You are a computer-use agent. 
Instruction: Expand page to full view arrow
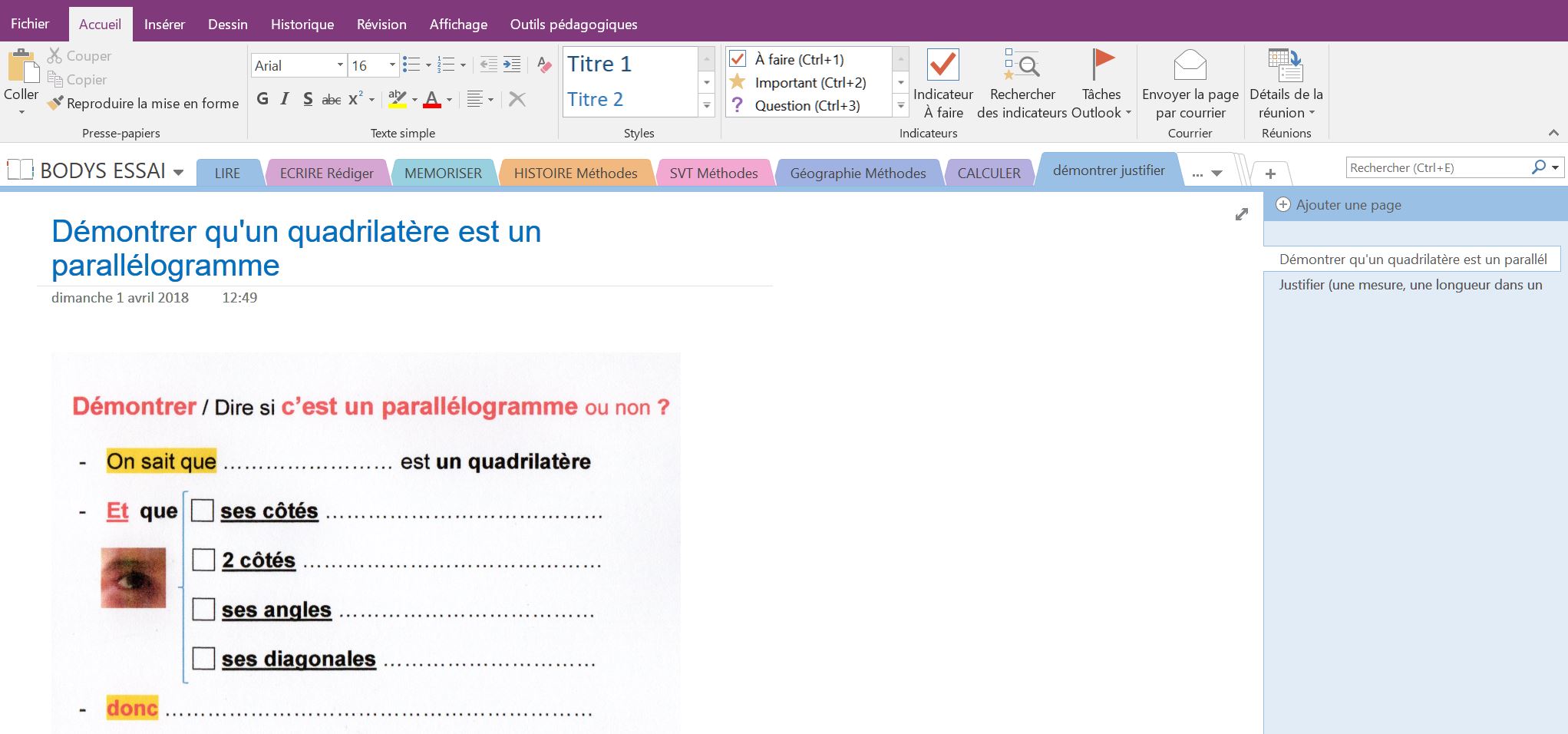click(x=1241, y=215)
